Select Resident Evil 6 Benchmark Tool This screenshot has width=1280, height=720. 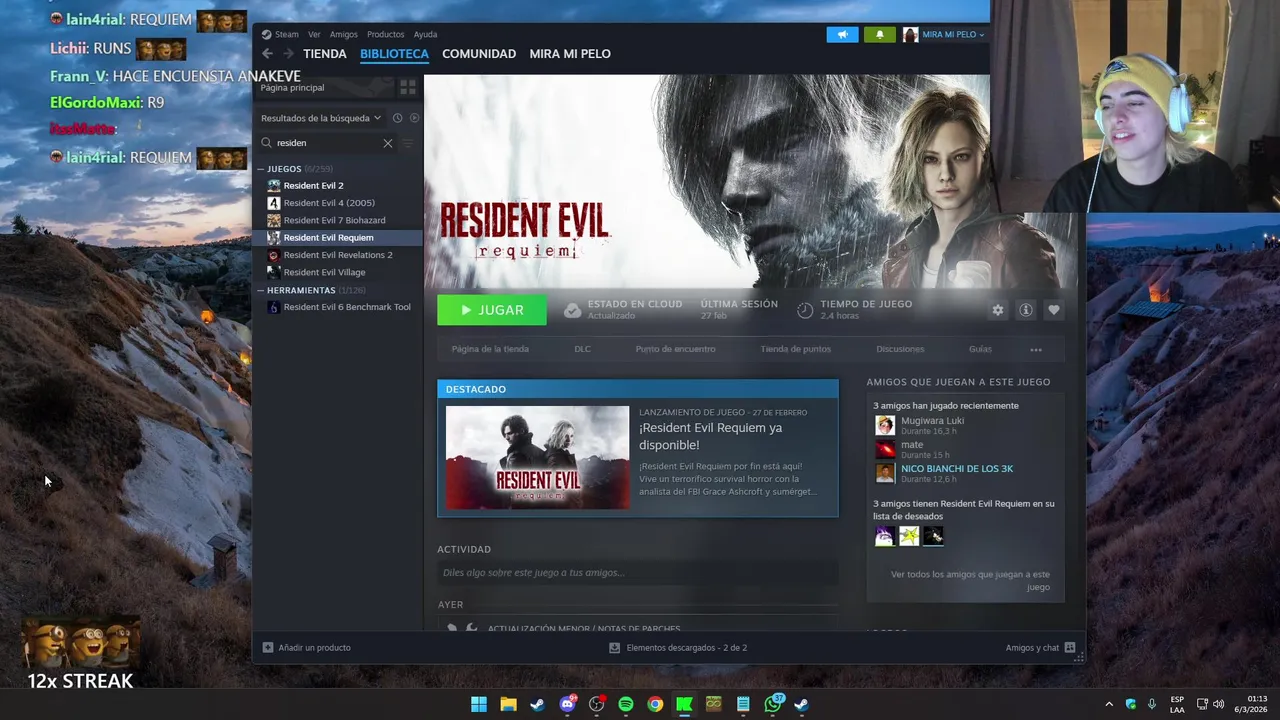[338, 307]
